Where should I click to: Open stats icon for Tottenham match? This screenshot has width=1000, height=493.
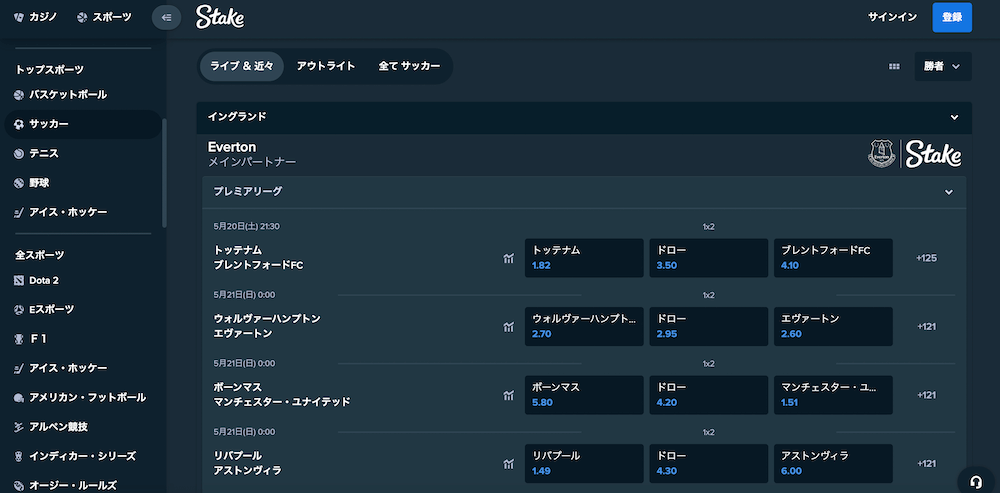pos(508,258)
